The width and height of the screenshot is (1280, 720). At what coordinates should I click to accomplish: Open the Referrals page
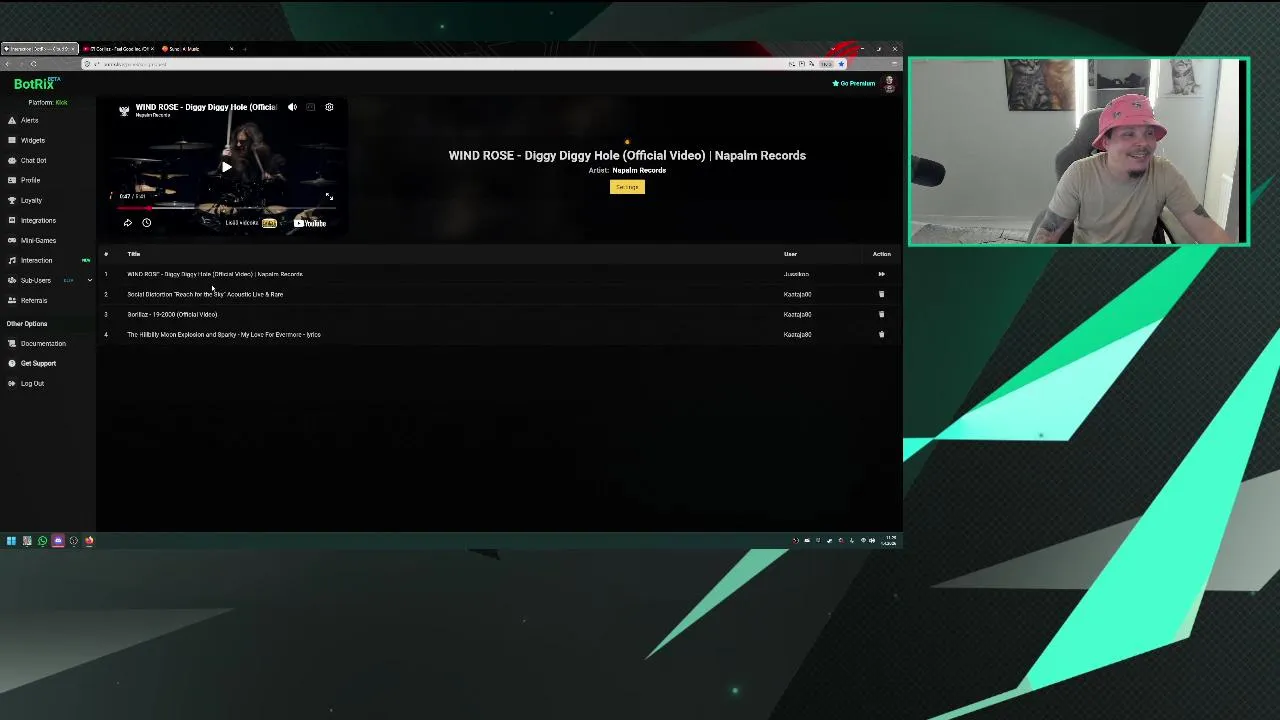click(x=33, y=300)
